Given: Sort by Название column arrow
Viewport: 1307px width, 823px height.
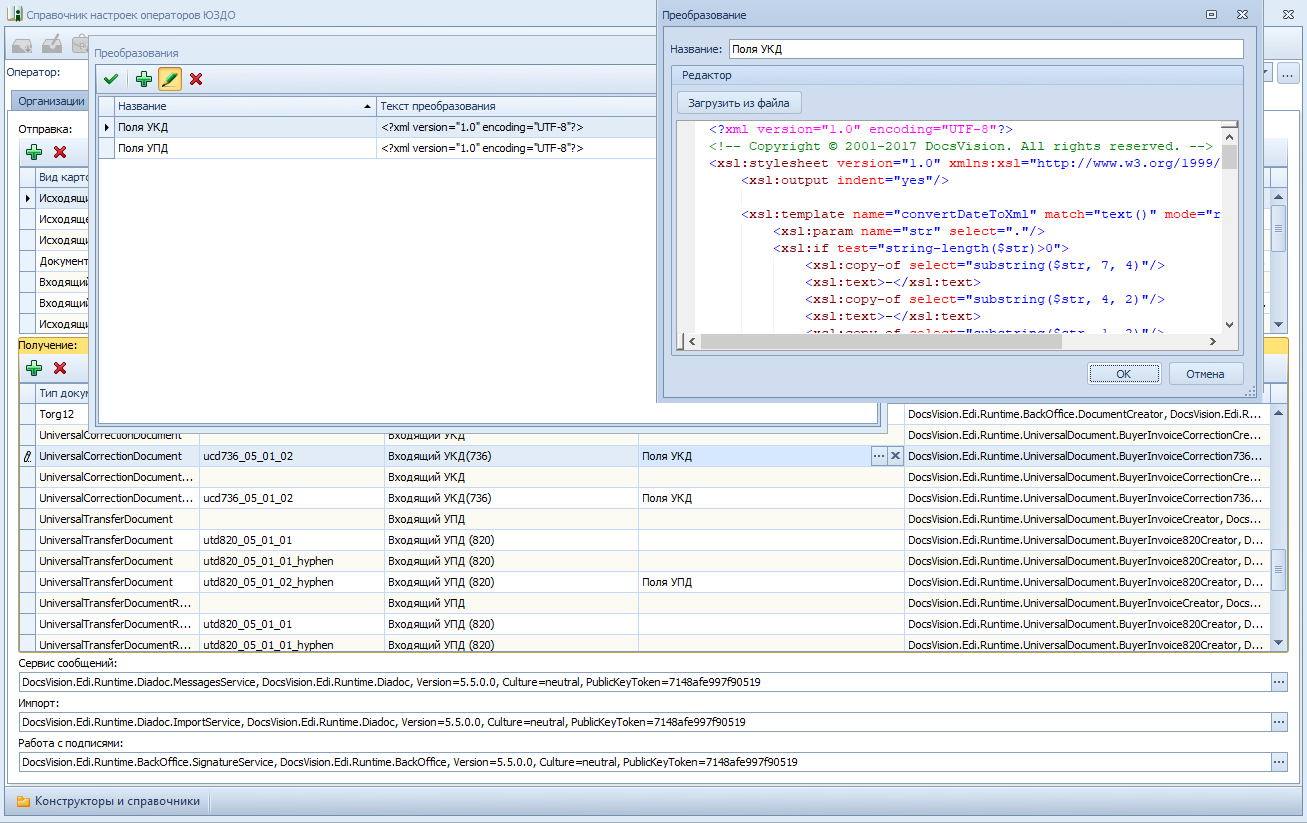Looking at the screenshot, I should click(367, 106).
